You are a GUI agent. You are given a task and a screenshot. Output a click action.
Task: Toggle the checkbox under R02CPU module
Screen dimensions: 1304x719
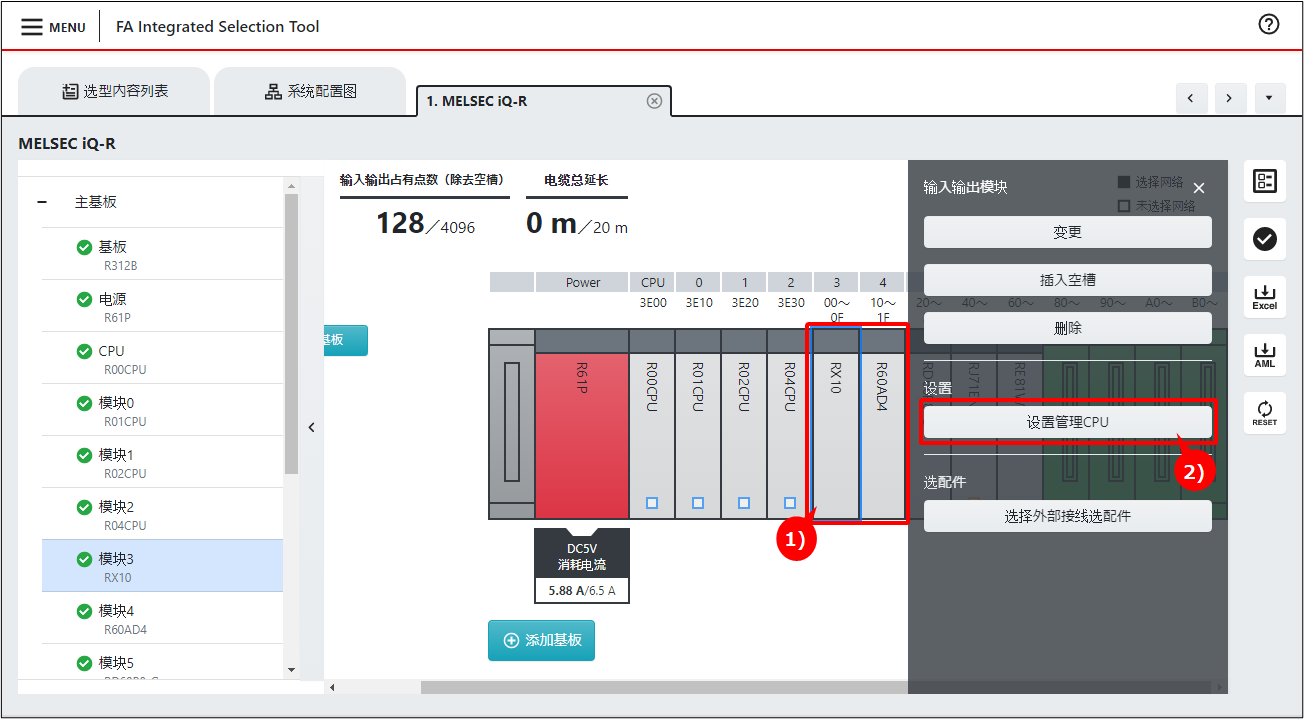(x=744, y=503)
